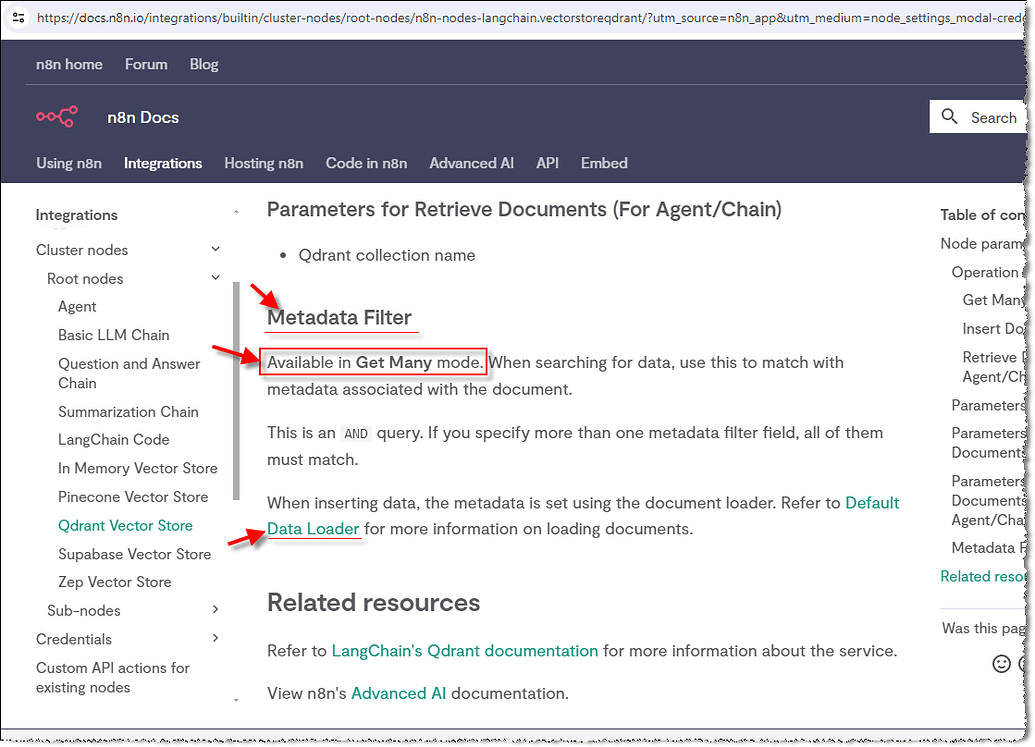Screen dimensions: 1035x747
Task: Click the n8n Docs logo
Action: point(105,117)
